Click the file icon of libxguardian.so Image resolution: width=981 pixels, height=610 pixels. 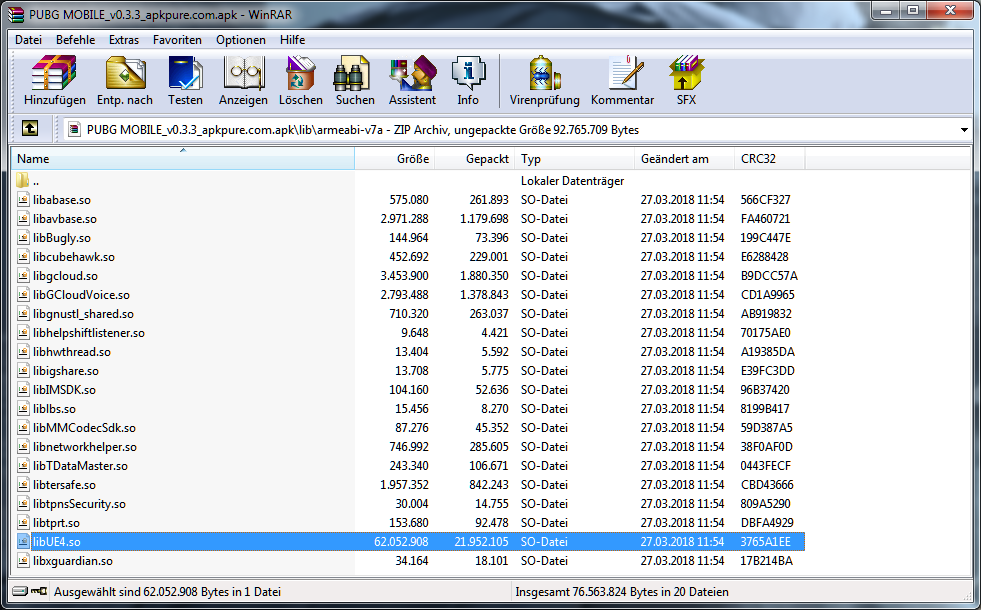(x=23, y=561)
